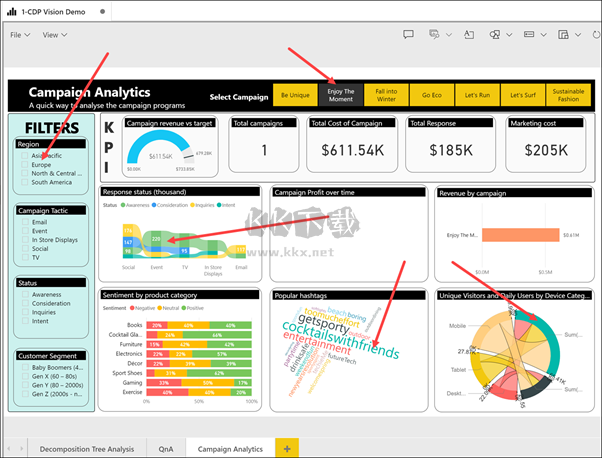Viewport: 602px width, 458px height.
Task: Open the File menu
Action: click(x=20, y=35)
